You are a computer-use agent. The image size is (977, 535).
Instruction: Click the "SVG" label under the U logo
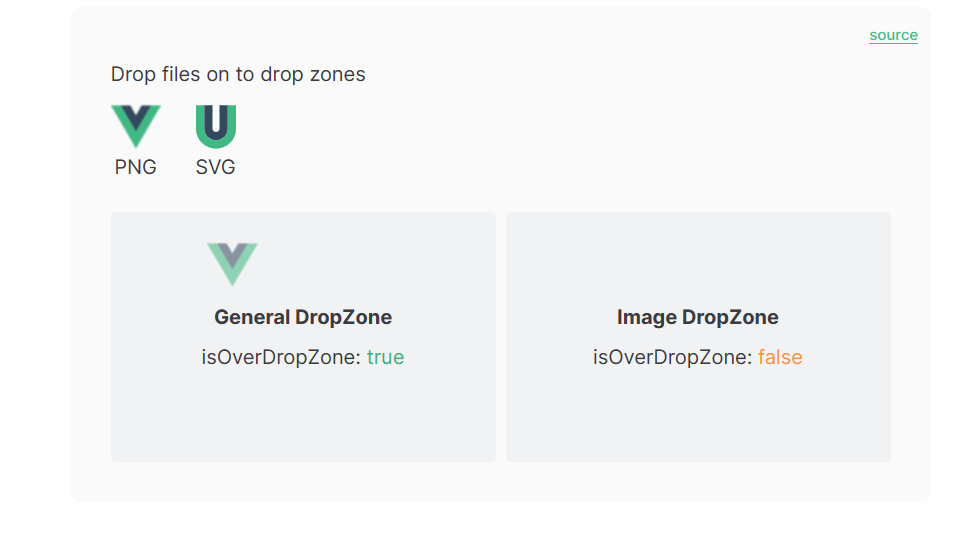[x=216, y=167]
